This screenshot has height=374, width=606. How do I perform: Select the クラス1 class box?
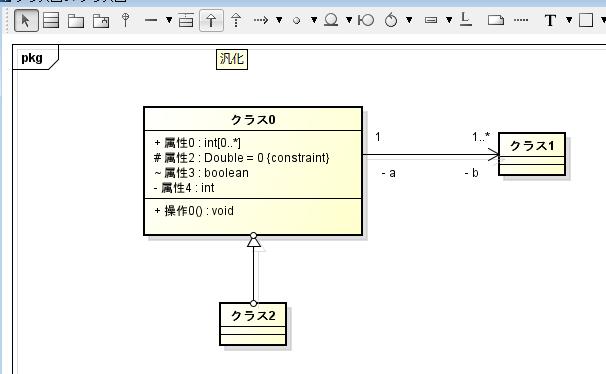[x=532, y=154]
